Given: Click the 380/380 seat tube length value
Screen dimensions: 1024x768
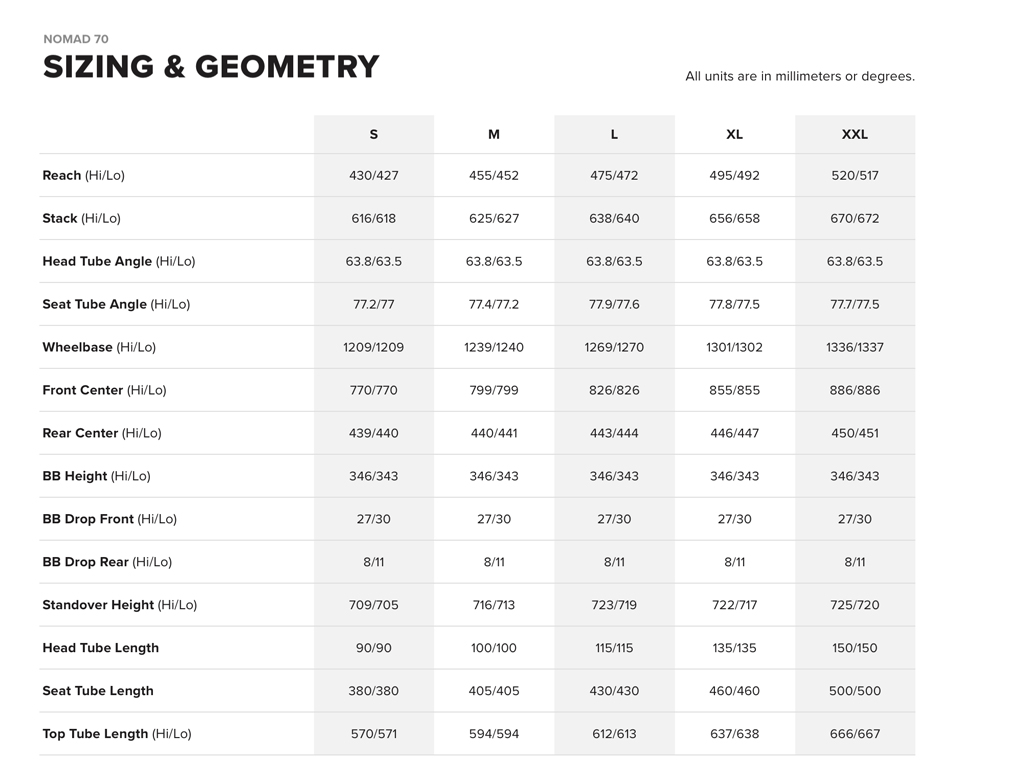Looking at the screenshot, I should 374,691.
